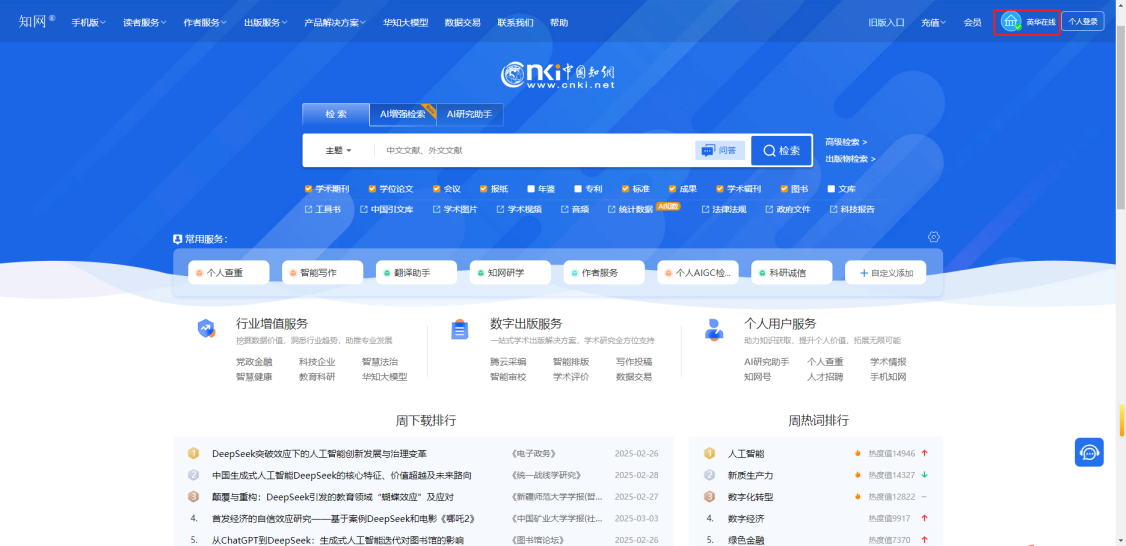
Task: Open the 智能写作 service tile
Action: tap(322, 272)
